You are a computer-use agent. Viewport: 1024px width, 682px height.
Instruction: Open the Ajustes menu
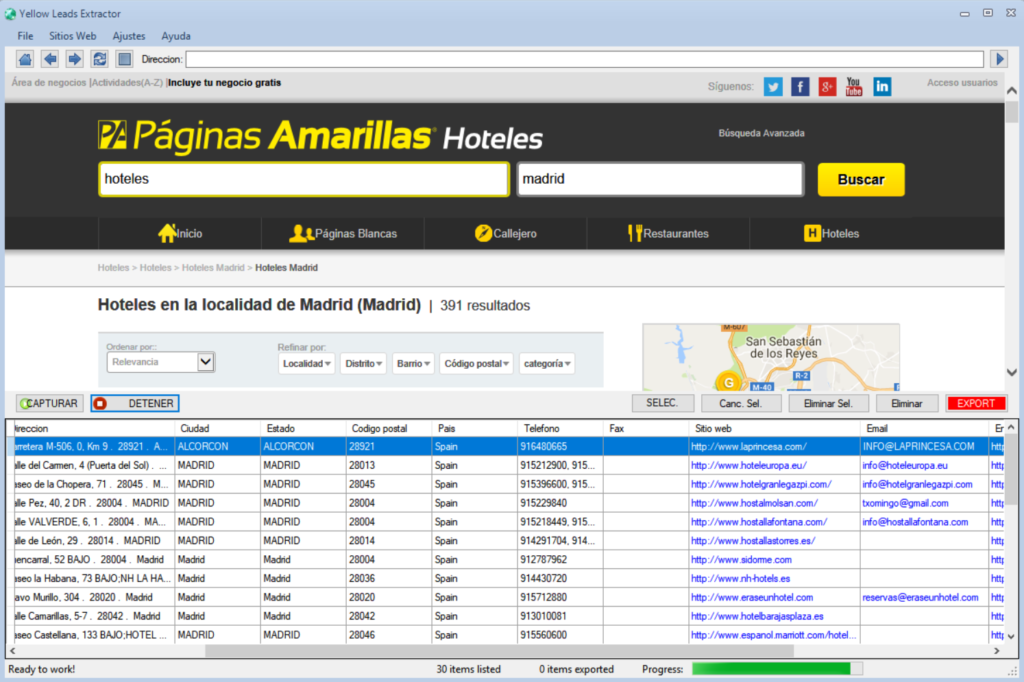(129, 36)
